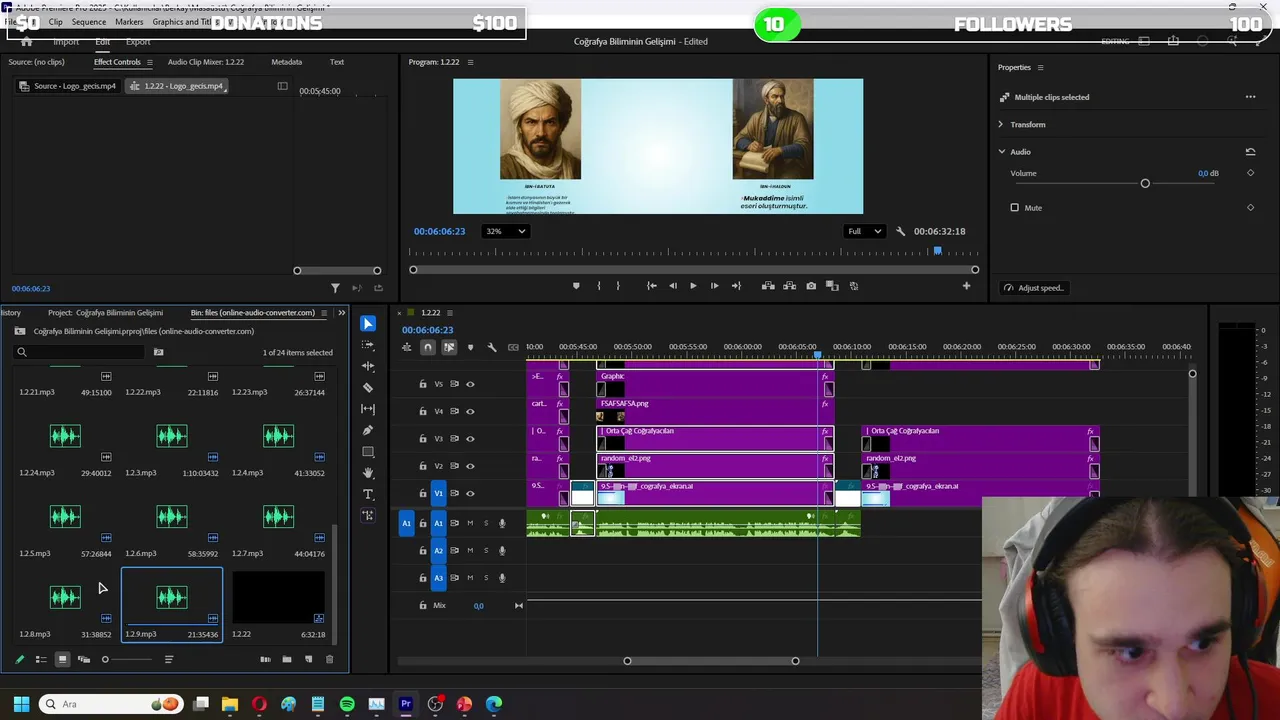Open timeline display settings wrench
Screen dimensions: 1280x720
(x=491, y=347)
